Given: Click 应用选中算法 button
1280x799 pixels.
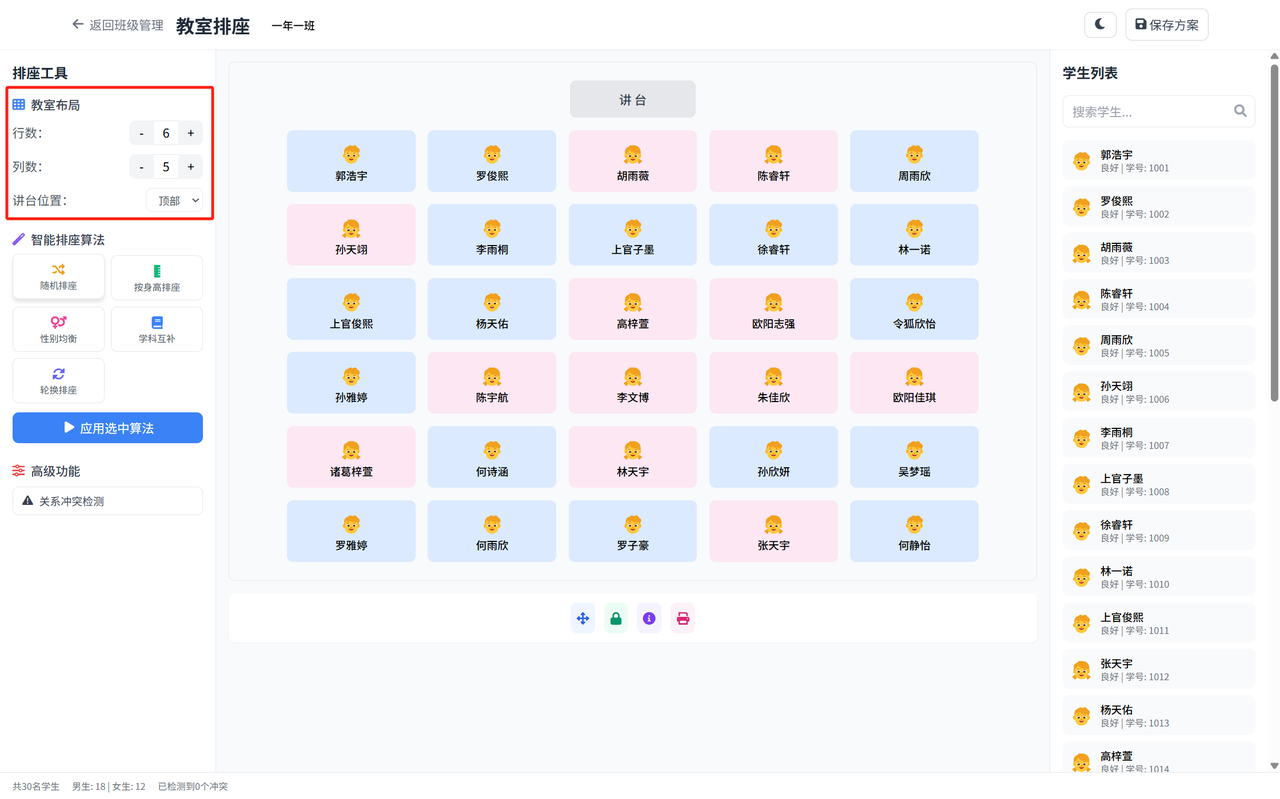Looking at the screenshot, I should [108, 428].
